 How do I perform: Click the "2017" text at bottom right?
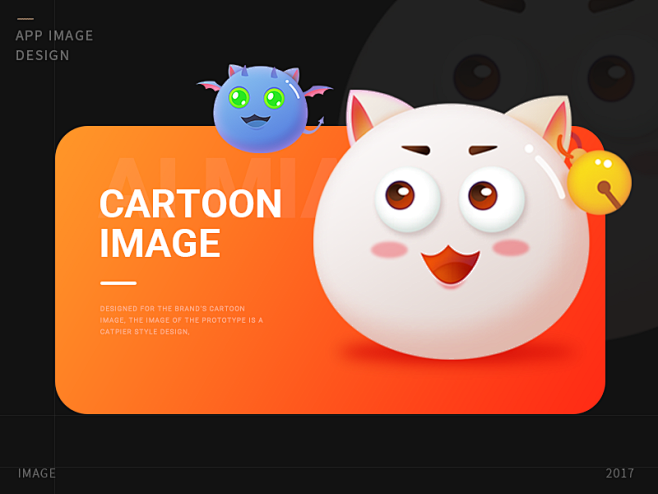[619, 473]
